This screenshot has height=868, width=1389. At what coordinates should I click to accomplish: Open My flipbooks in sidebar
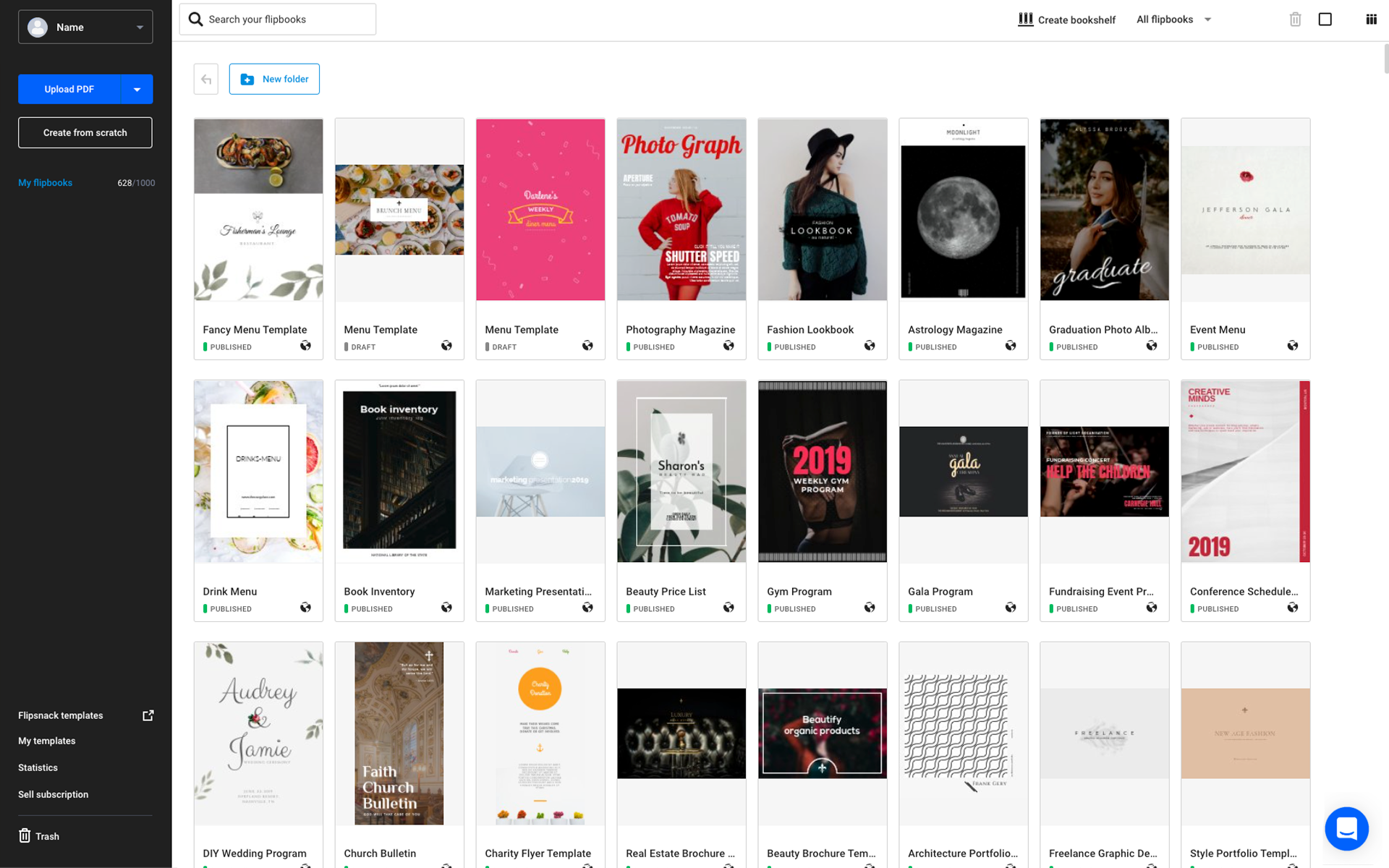[45, 183]
